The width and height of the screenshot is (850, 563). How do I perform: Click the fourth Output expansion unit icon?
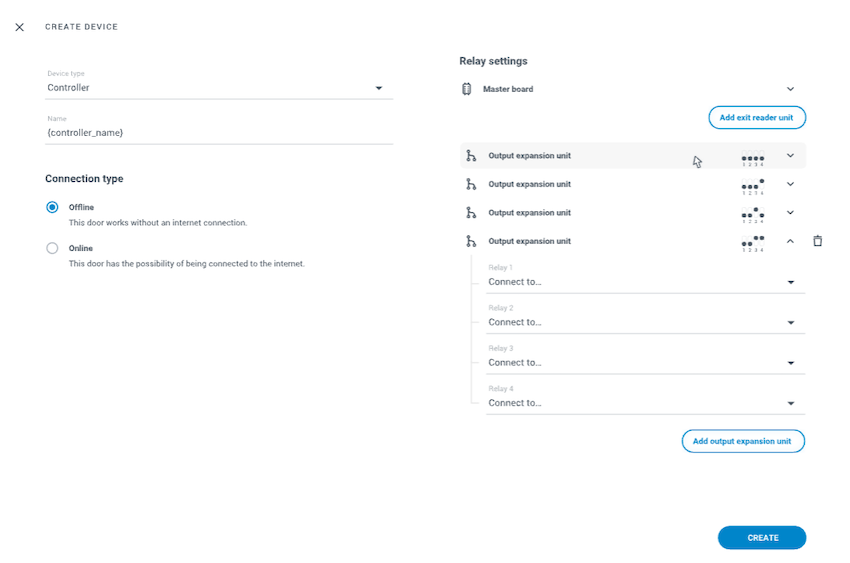click(x=471, y=241)
